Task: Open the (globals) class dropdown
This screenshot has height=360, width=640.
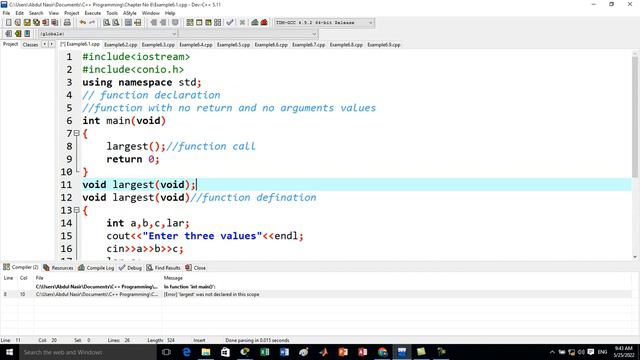Action: coord(108,34)
